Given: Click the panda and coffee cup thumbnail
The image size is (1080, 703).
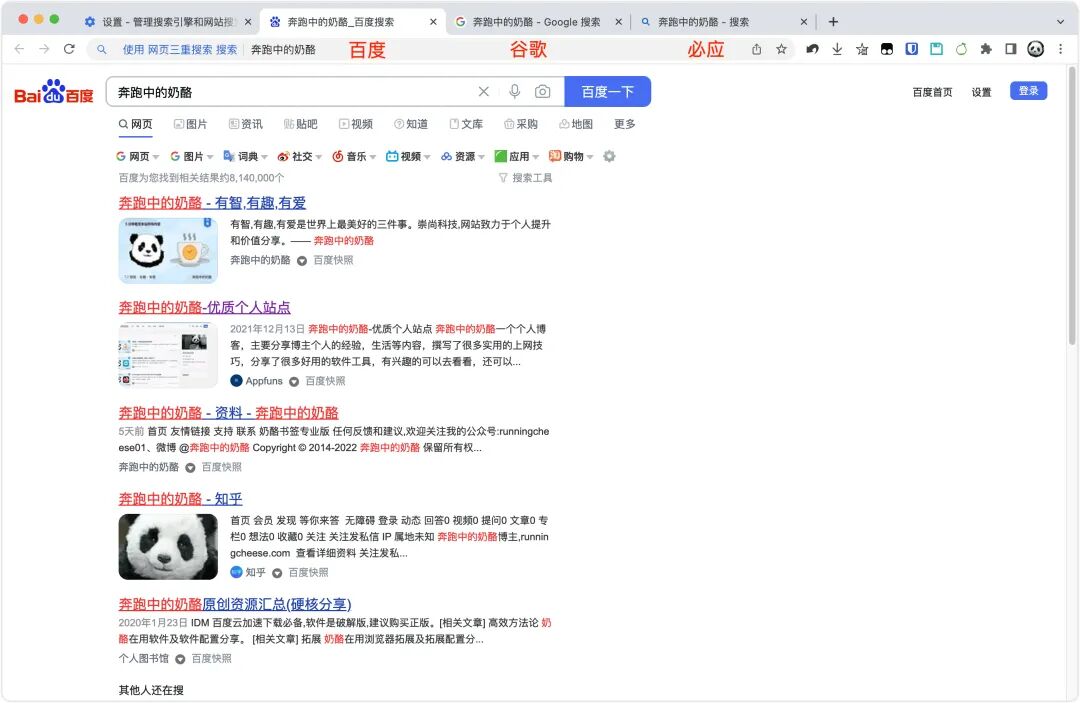Looking at the screenshot, I should point(168,251).
